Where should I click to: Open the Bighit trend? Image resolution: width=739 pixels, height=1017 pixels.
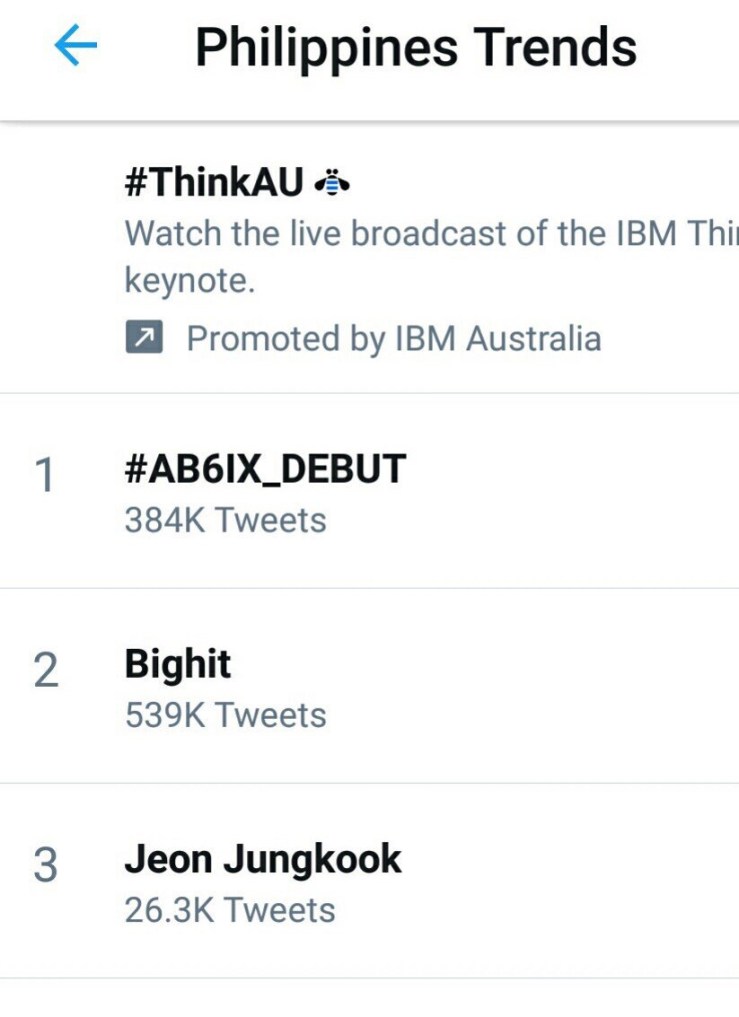pos(178,664)
